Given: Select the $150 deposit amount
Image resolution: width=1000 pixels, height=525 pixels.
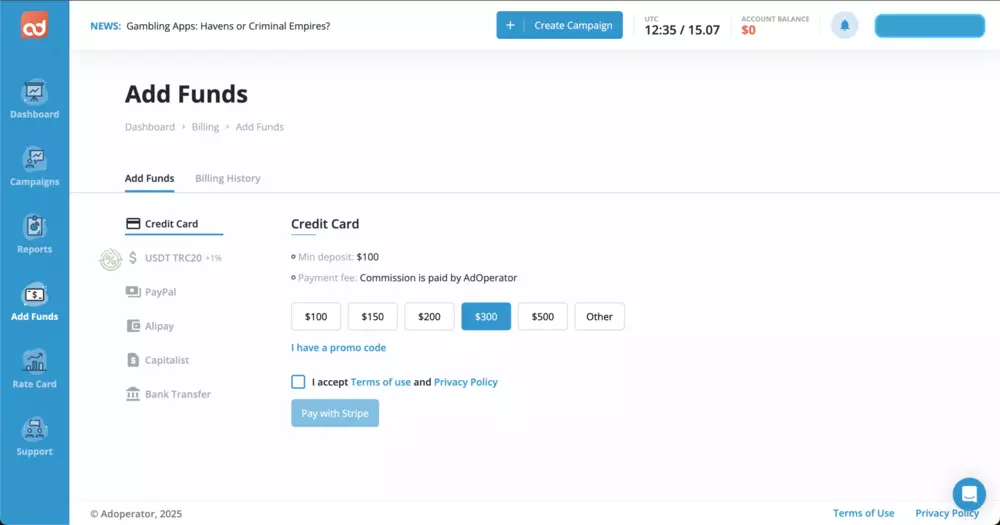Looking at the screenshot, I should [x=372, y=316].
